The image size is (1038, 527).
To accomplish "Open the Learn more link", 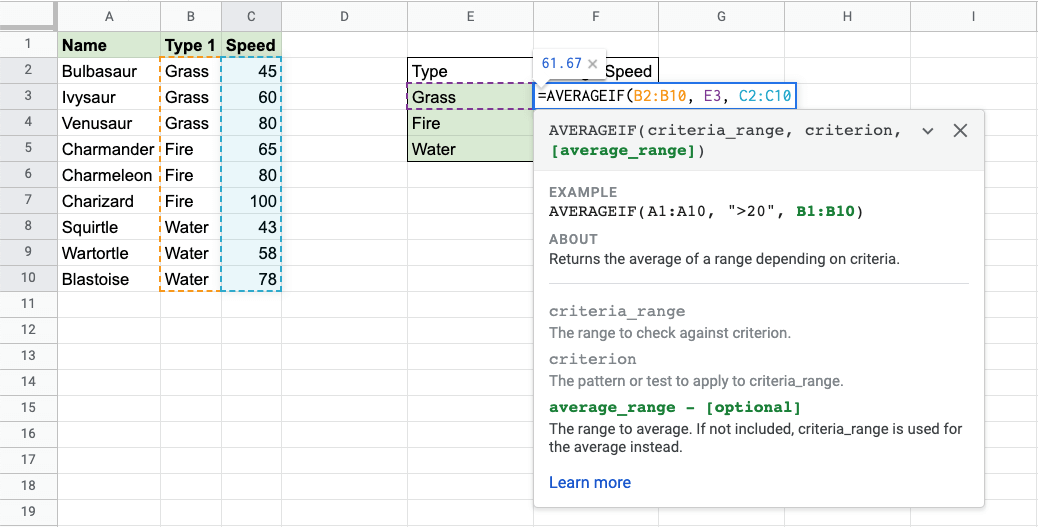I will pos(589,482).
